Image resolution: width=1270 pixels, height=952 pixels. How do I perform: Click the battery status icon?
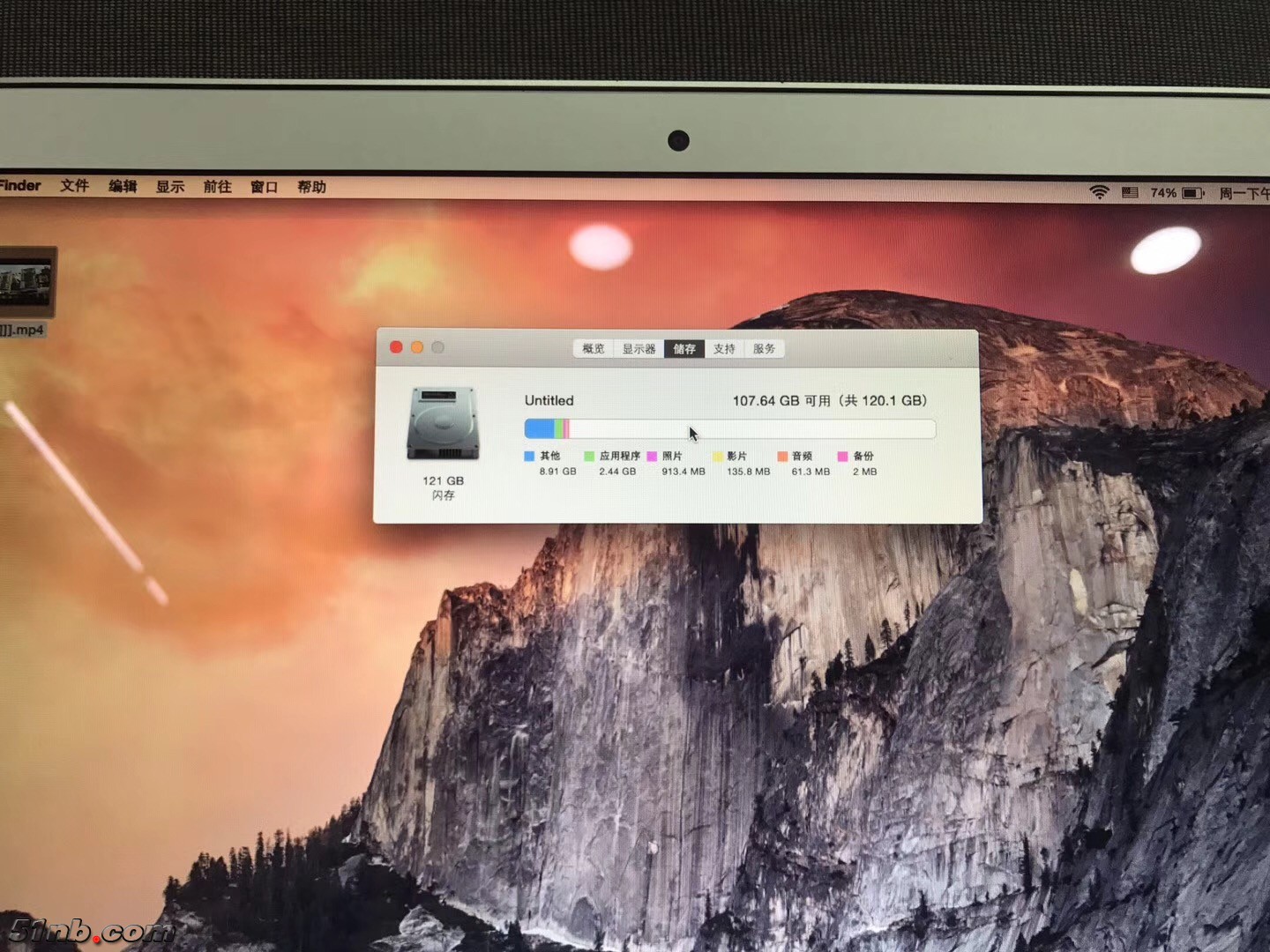pyautogui.click(x=1193, y=193)
